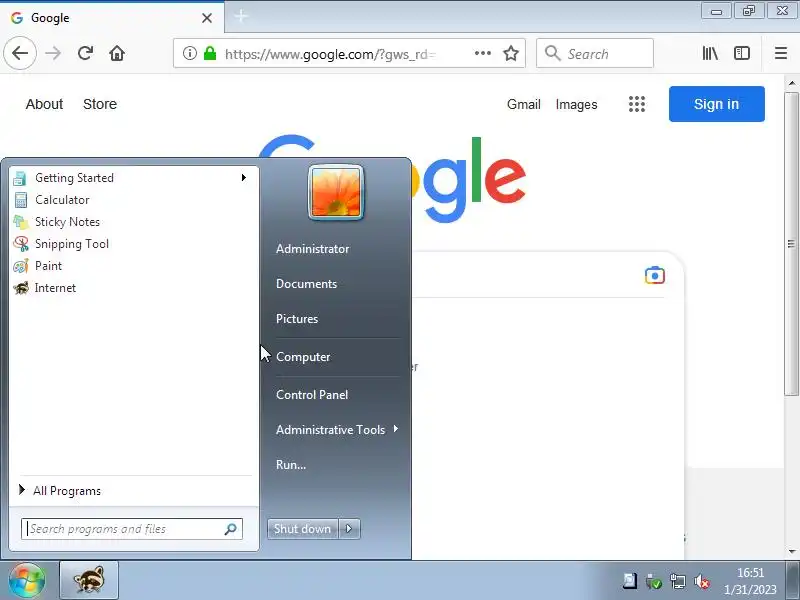
Task: Open Control Panel from Start menu
Action: pos(312,394)
